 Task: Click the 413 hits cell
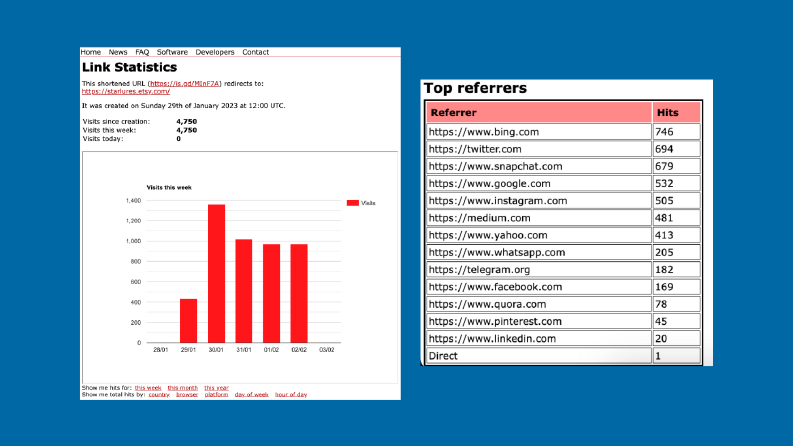click(677, 235)
